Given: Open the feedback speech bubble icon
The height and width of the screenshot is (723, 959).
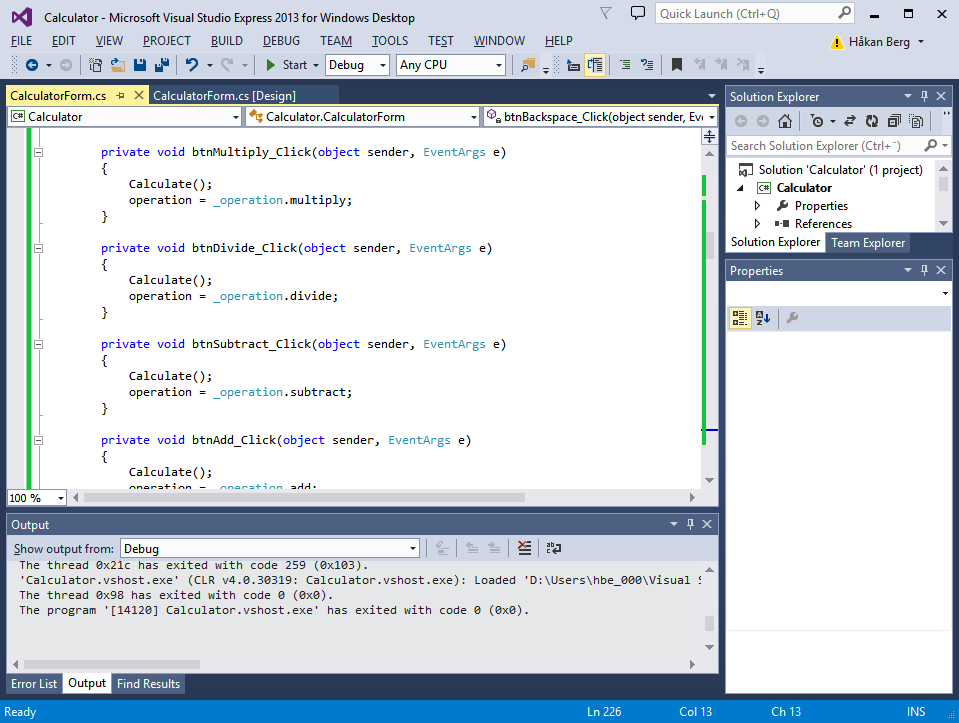Looking at the screenshot, I should (x=637, y=13).
